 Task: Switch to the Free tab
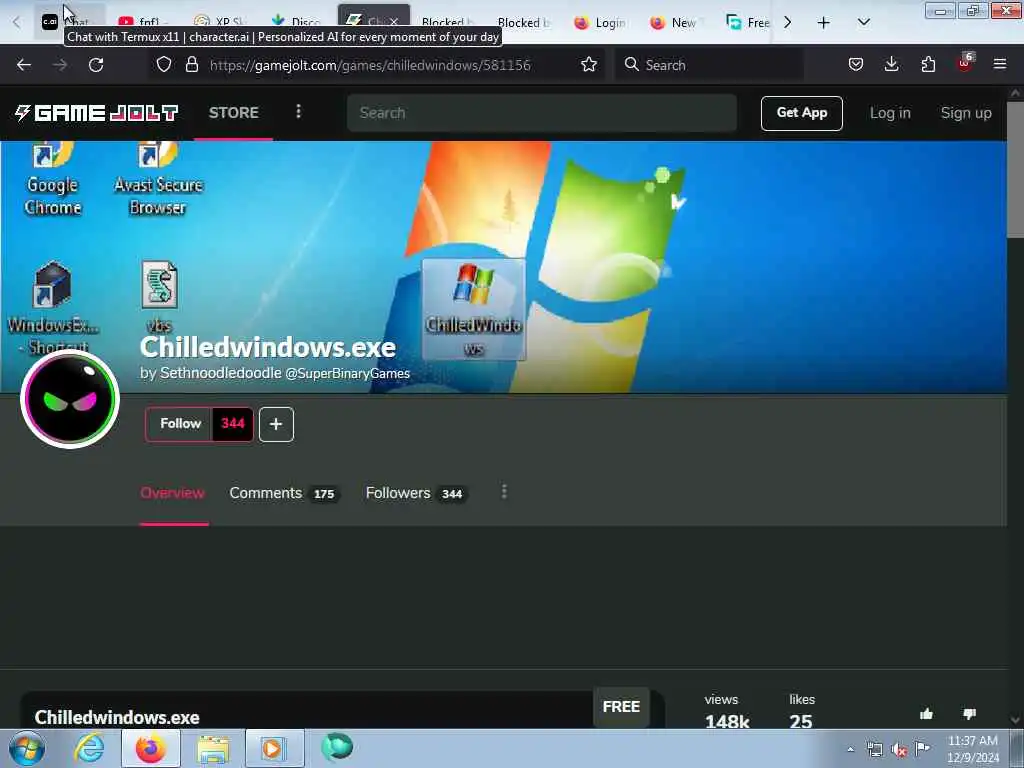click(748, 23)
